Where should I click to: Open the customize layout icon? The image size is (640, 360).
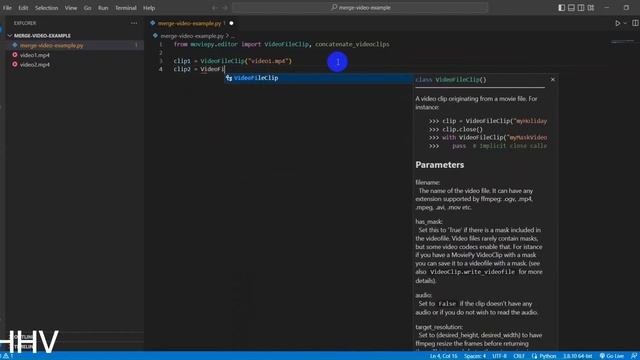pyautogui.click(x=591, y=8)
